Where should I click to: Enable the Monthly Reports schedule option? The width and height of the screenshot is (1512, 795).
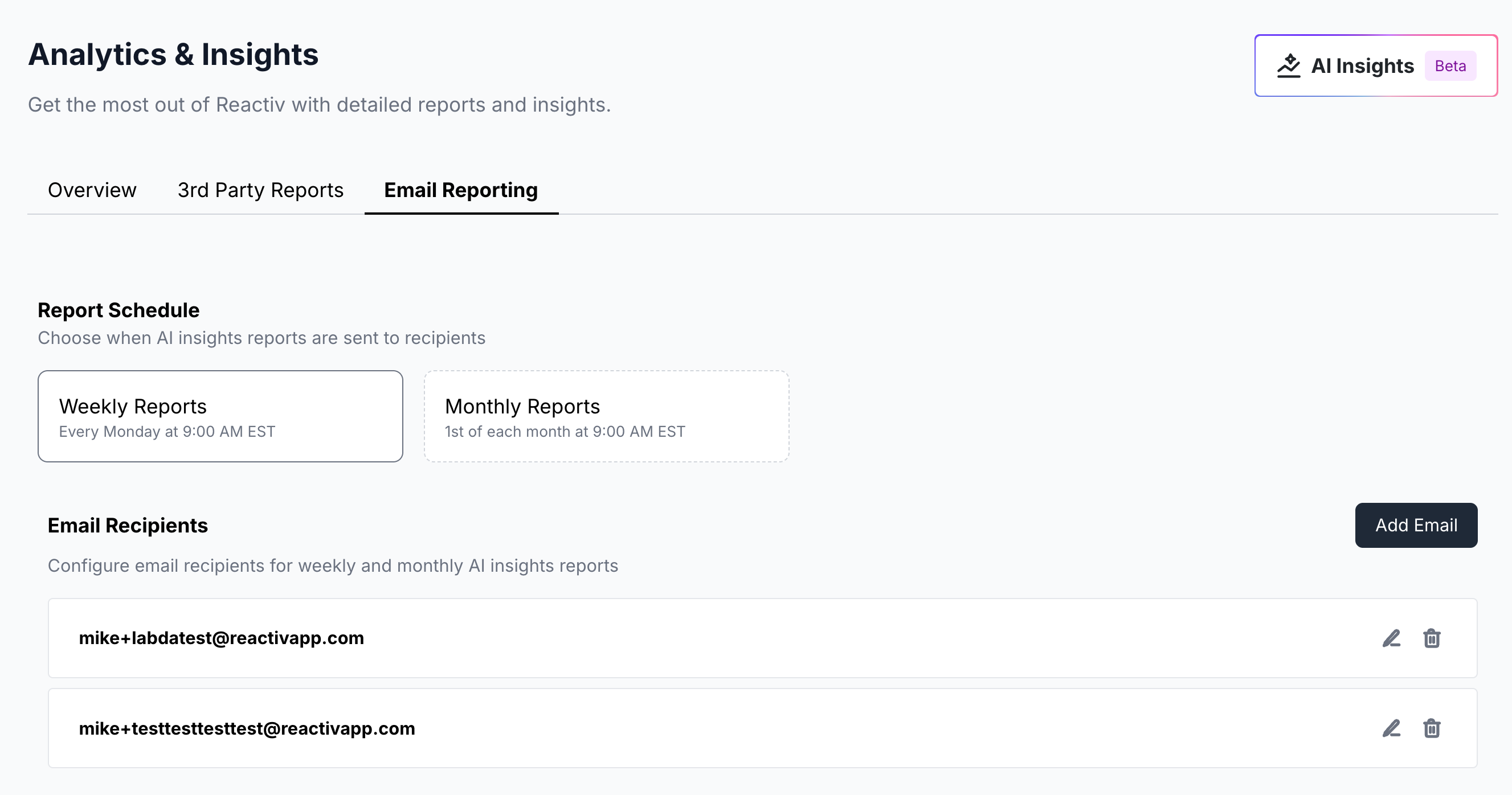[x=606, y=416]
